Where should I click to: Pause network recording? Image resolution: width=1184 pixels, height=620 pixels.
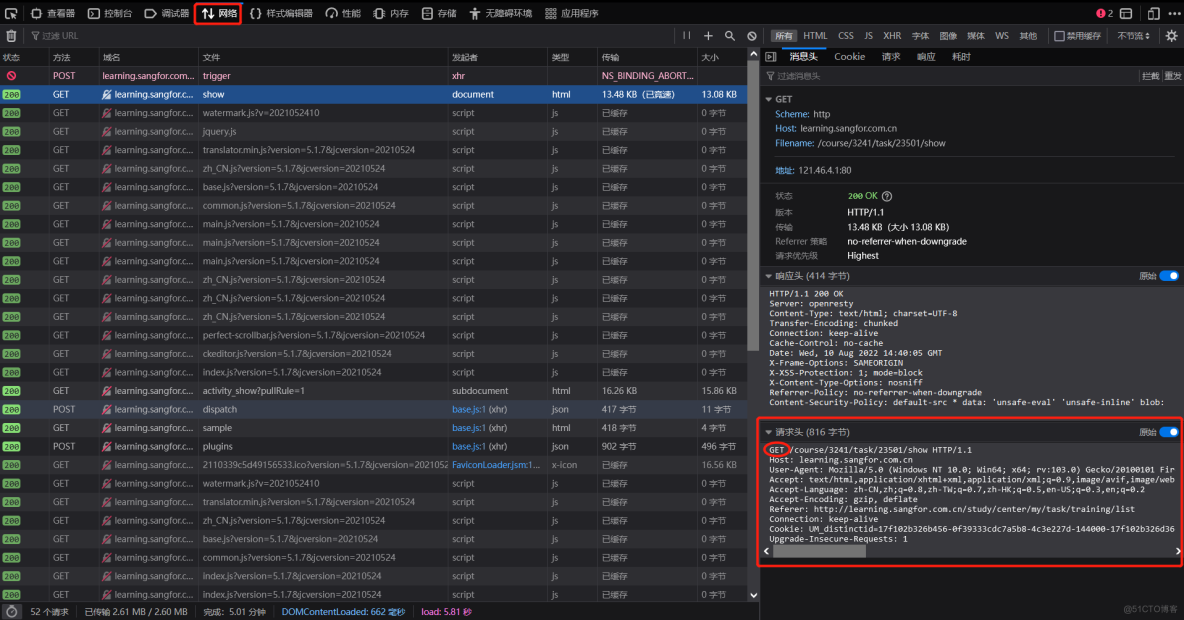(x=686, y=36)
